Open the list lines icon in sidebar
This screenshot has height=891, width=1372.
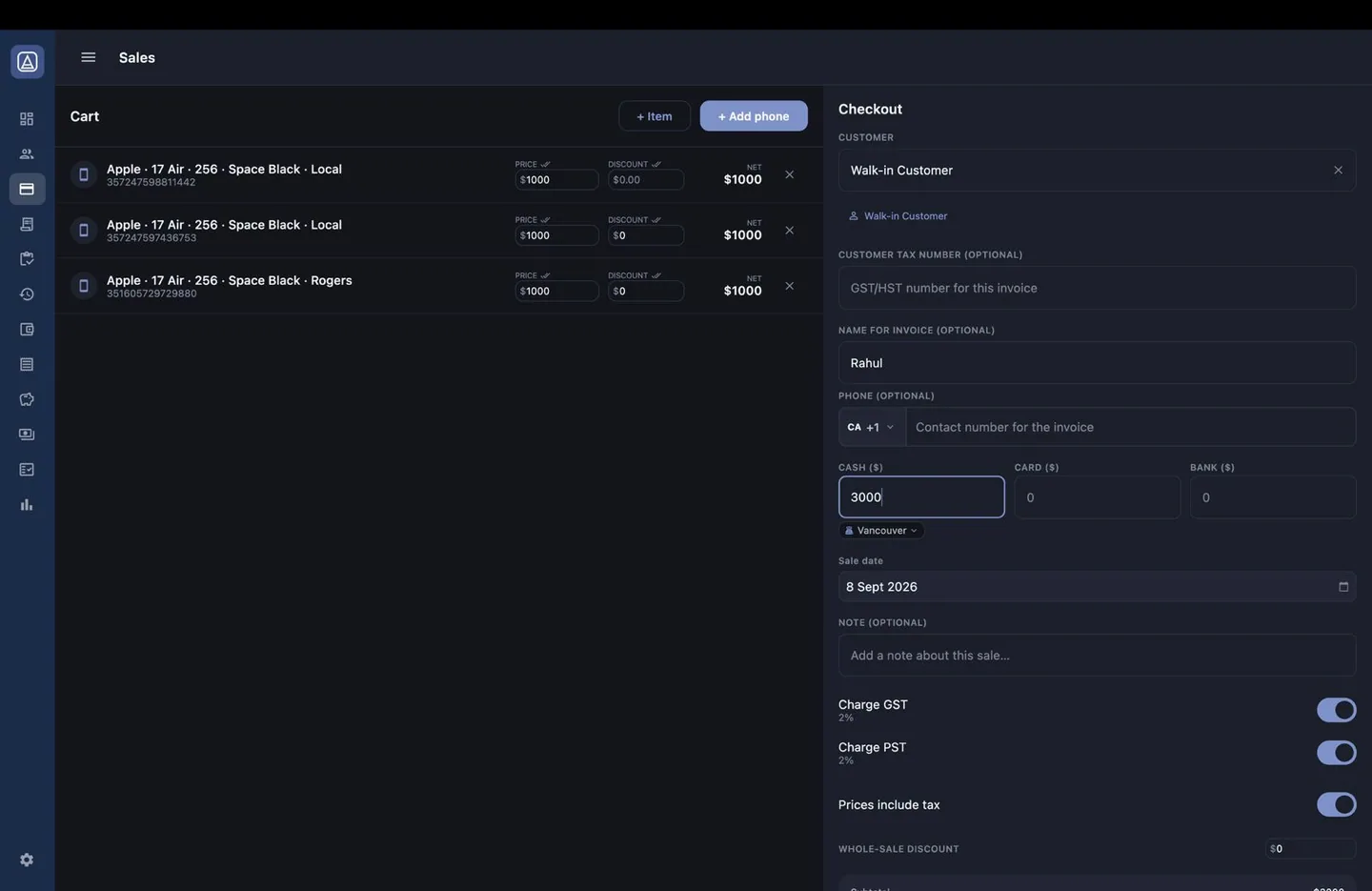pyautogui.click(x=27, y=364)
